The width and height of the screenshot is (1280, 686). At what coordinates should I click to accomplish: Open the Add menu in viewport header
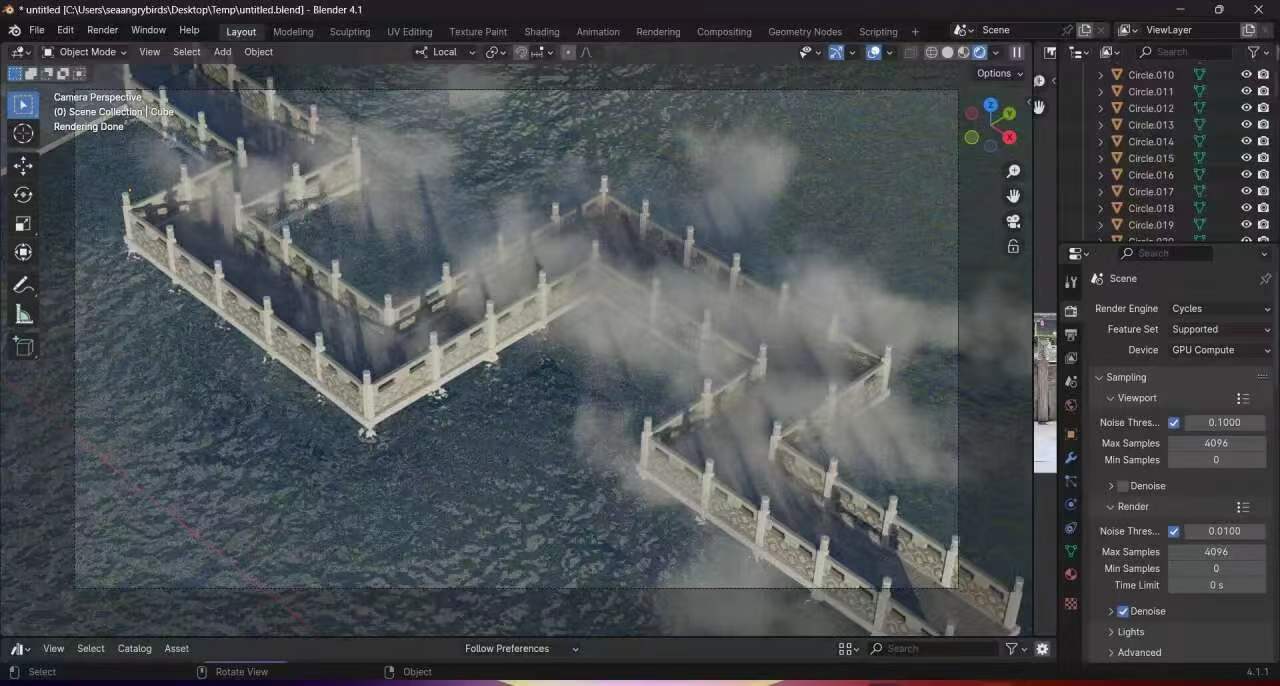222,52
